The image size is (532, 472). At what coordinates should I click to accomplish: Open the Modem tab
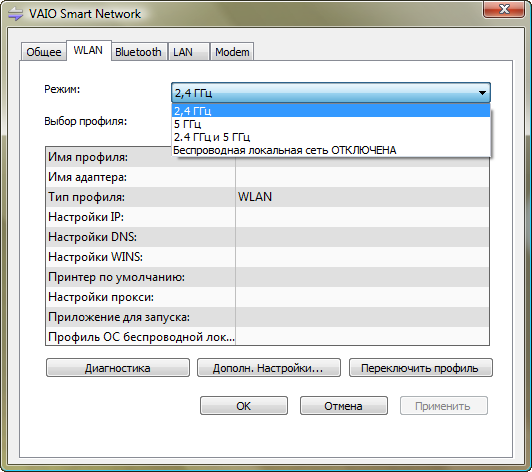coord(232,52)
